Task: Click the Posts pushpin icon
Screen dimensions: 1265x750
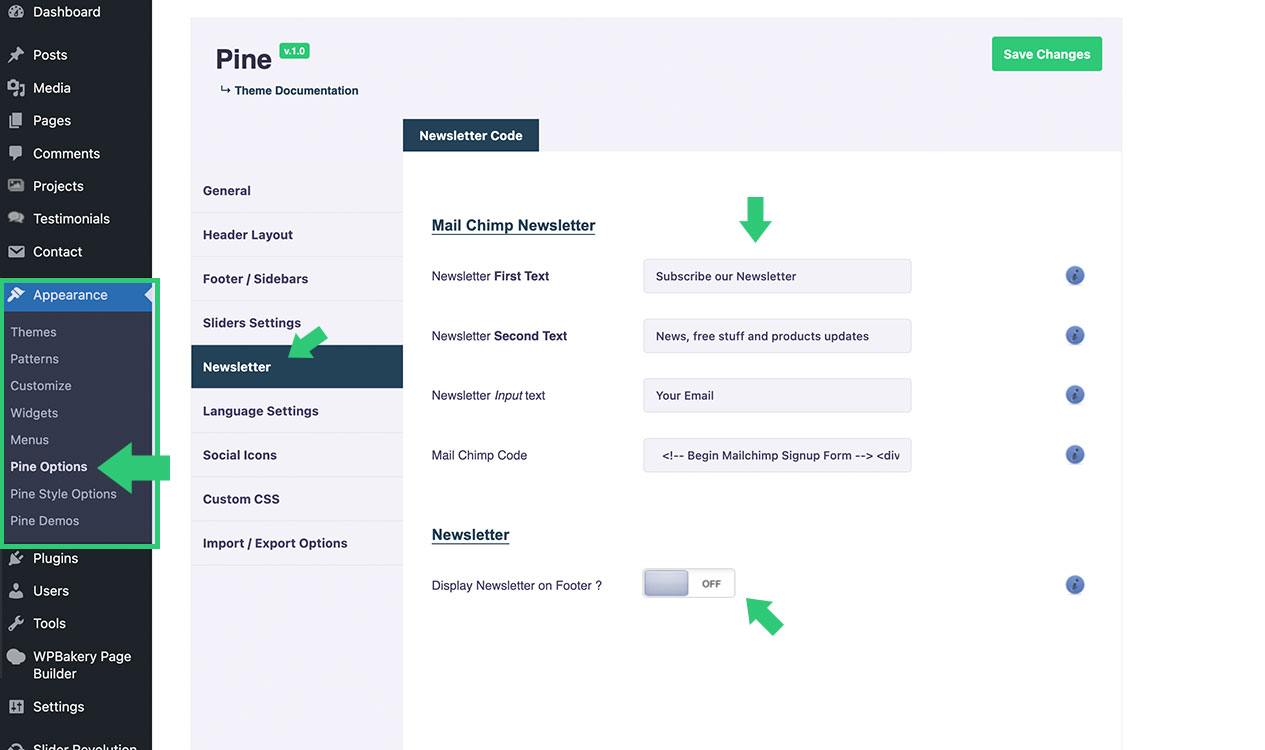Action: click(16, 55)
